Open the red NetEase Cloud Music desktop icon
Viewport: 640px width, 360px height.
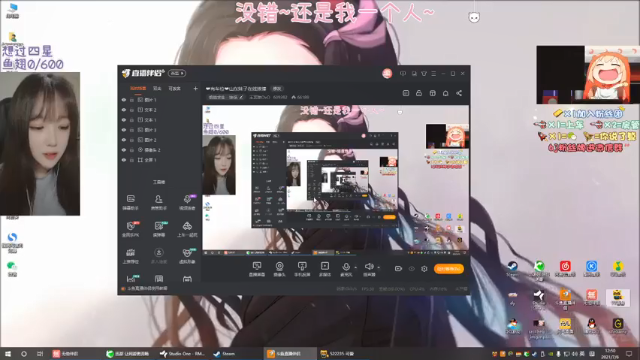tap(565, 269)
